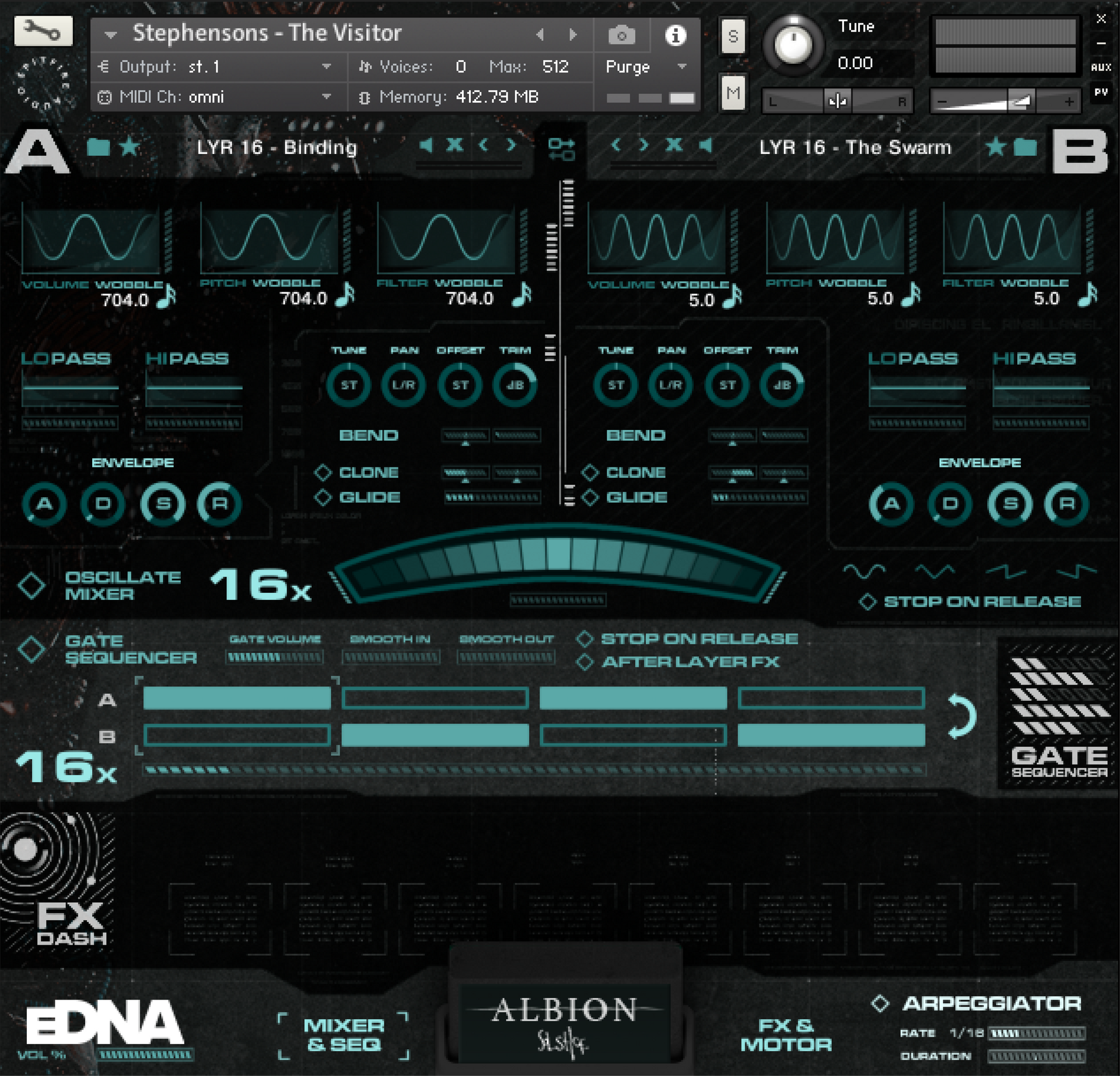Screen dimensions: 1120x1076
Task: Open the Mixer & Seq page
Action: coord(344,1035)
